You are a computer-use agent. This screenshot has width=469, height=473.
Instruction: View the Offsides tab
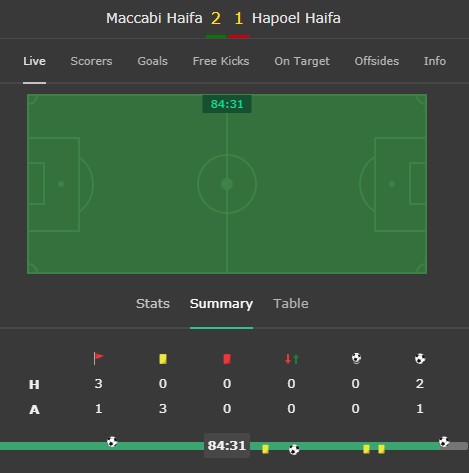coord(377,61)
